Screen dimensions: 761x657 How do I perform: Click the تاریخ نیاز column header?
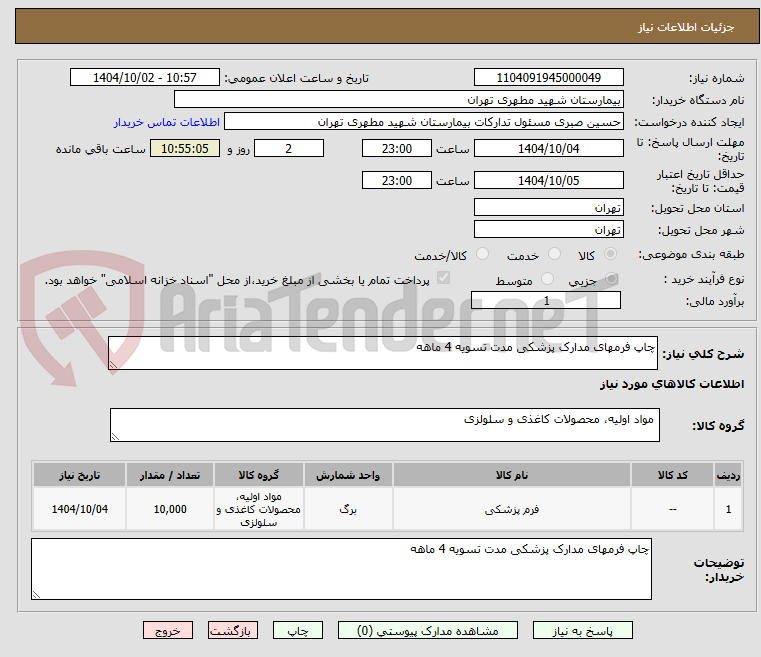tap(80, 475)
